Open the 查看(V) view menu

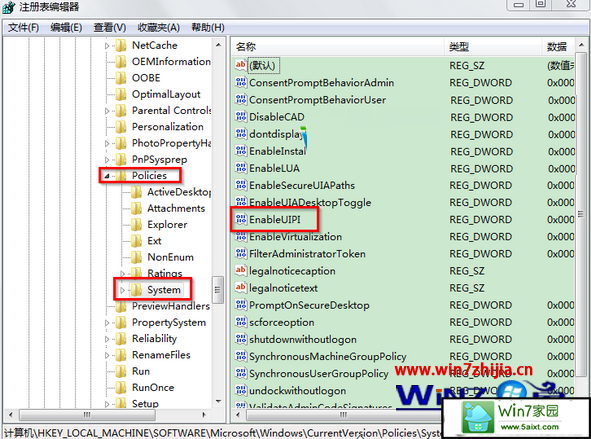(x=110, y=28)
